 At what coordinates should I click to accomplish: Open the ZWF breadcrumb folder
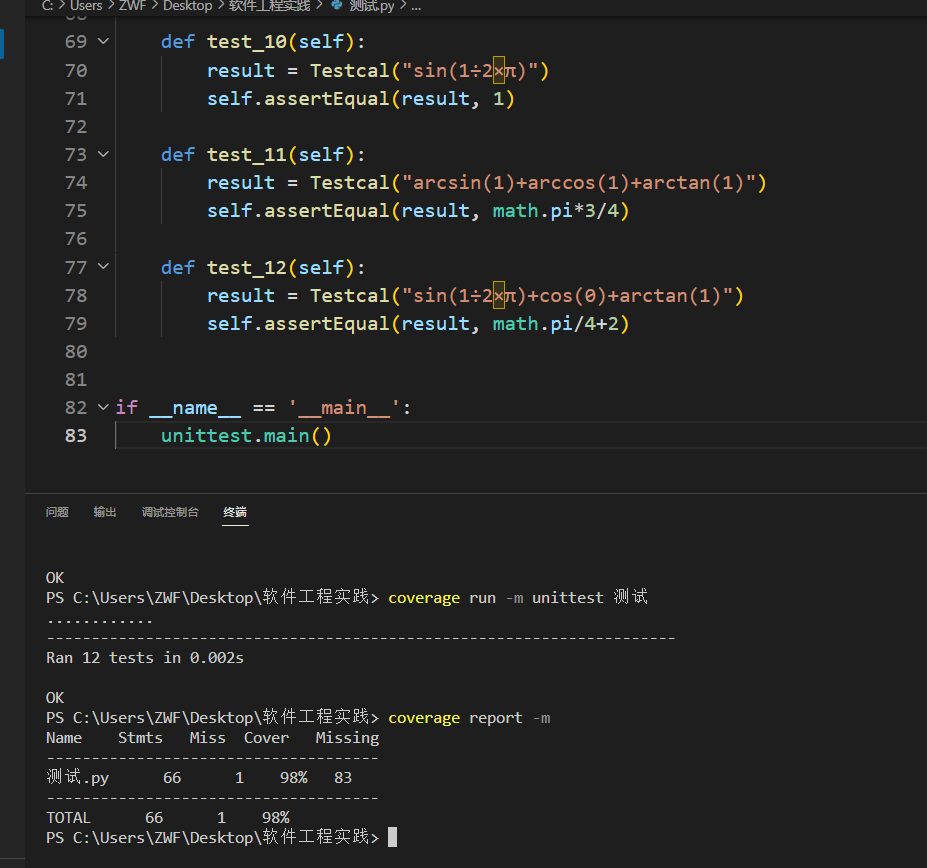[132, 6]
